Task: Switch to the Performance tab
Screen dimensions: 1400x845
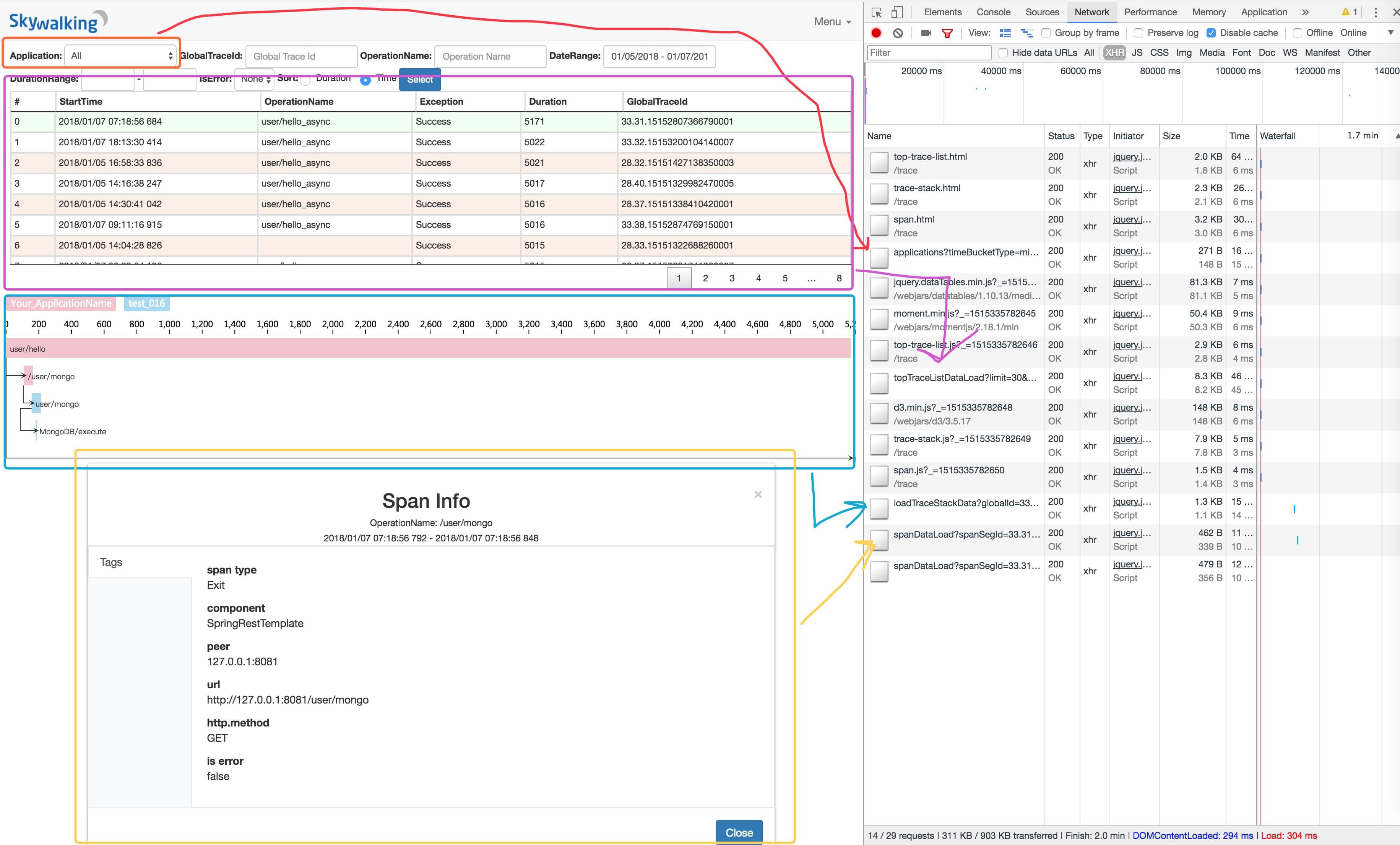Action: (x=1150, y=13)
